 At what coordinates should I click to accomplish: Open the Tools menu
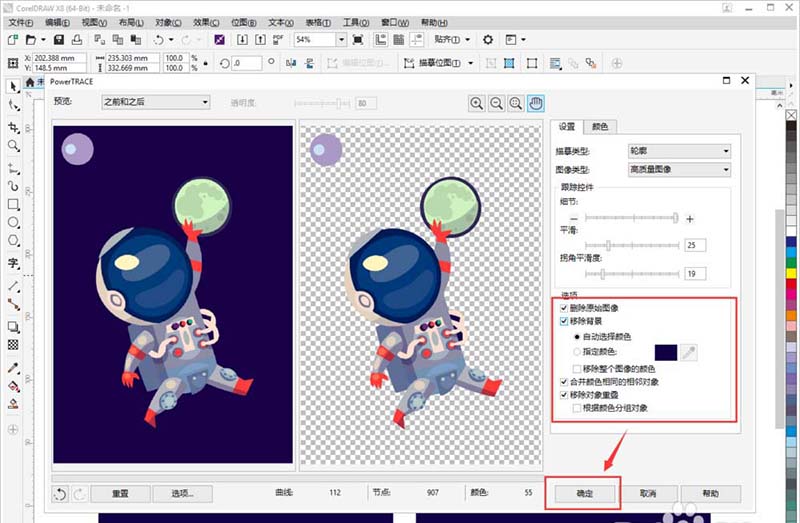[x=356, y=22]
